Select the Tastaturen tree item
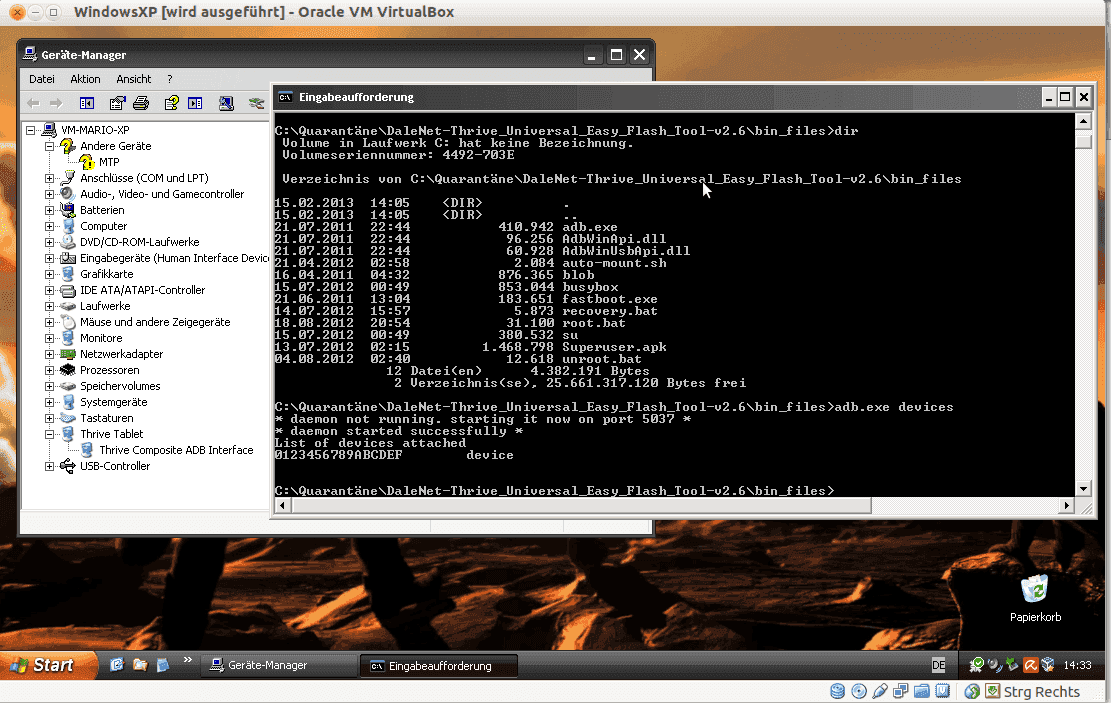 pos(106,419)
